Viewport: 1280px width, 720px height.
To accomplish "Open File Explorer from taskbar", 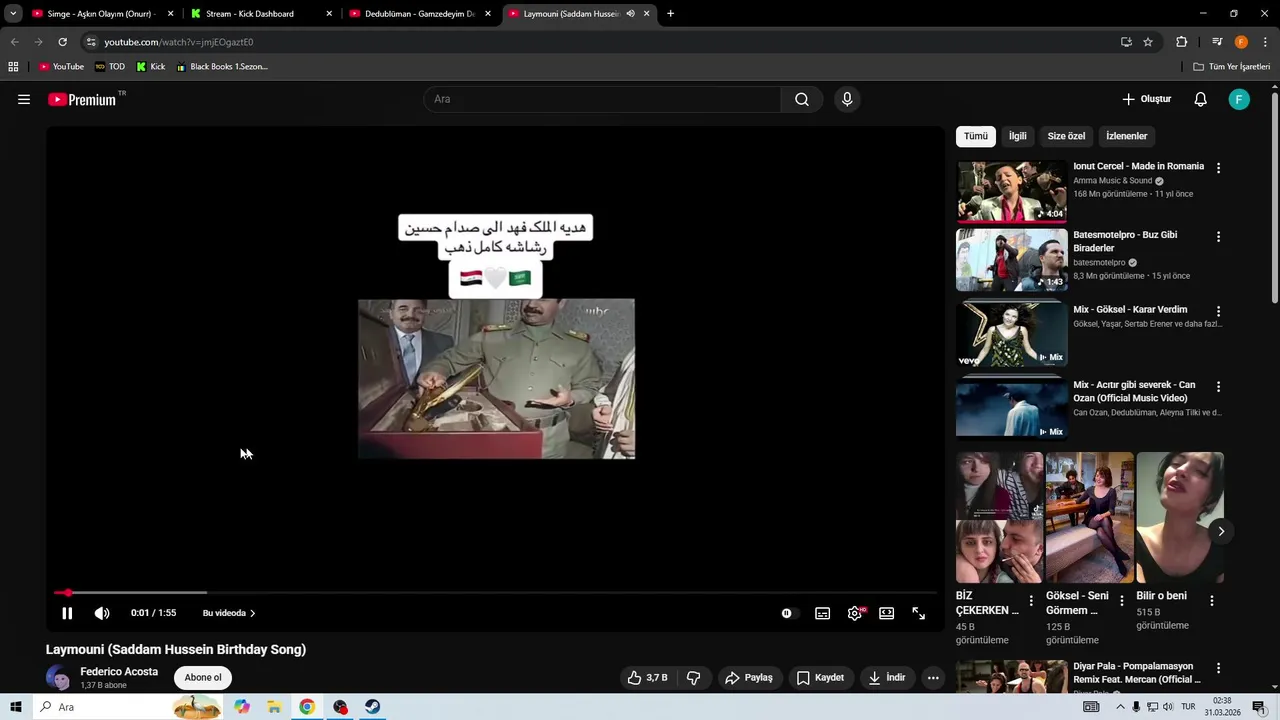I will point(274,707).
